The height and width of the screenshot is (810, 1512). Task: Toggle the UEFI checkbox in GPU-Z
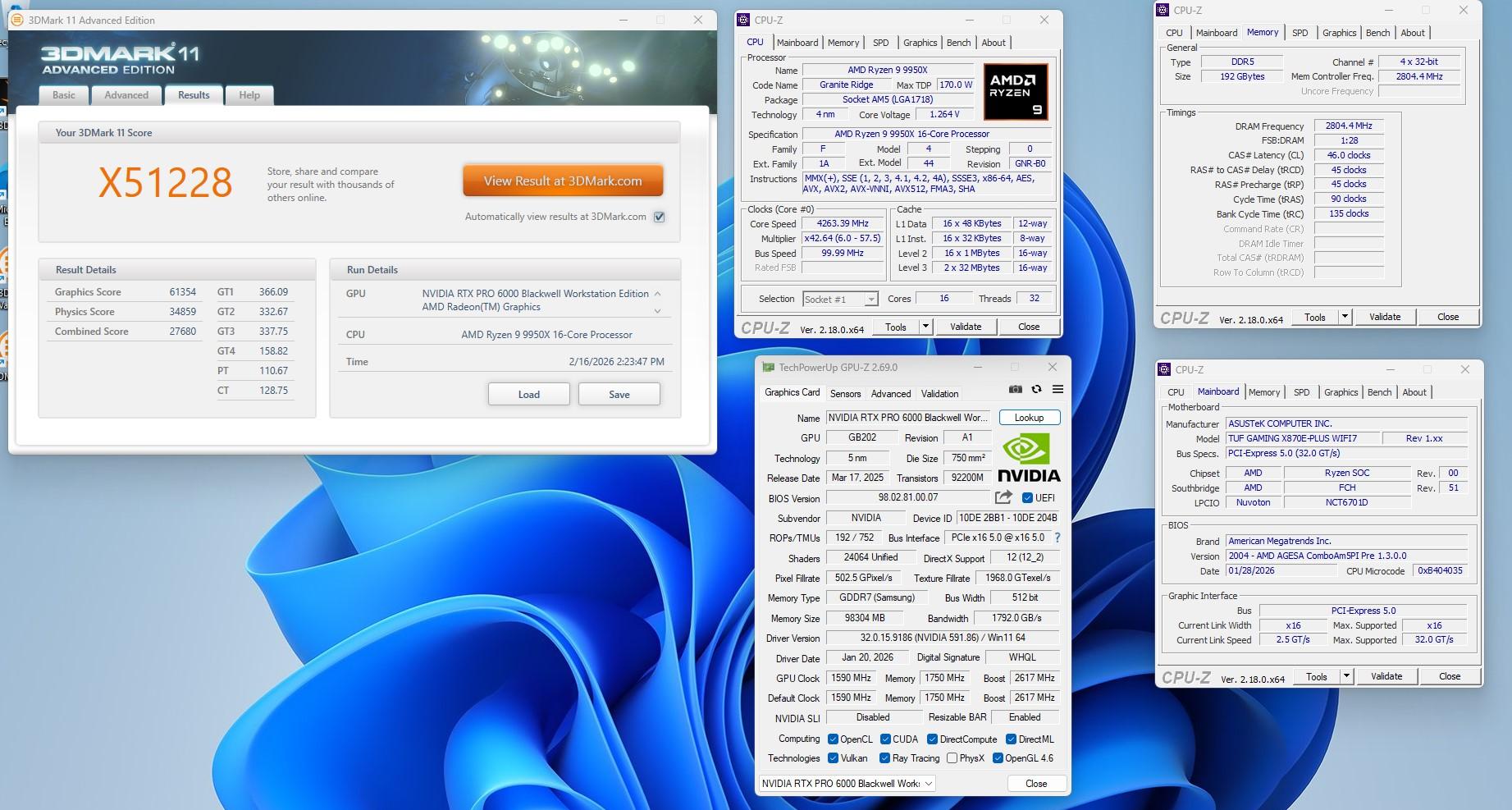click(1027, 498)
